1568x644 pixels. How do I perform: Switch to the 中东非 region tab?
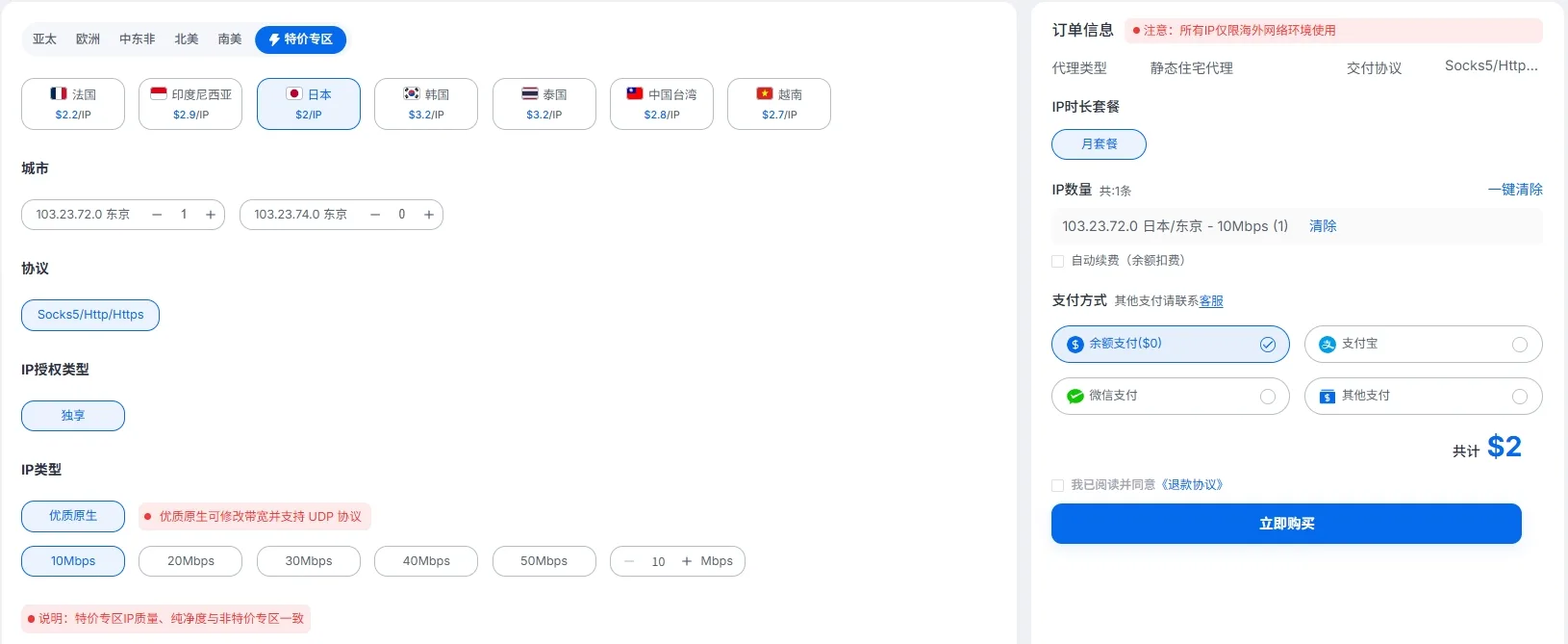point(137,39)
